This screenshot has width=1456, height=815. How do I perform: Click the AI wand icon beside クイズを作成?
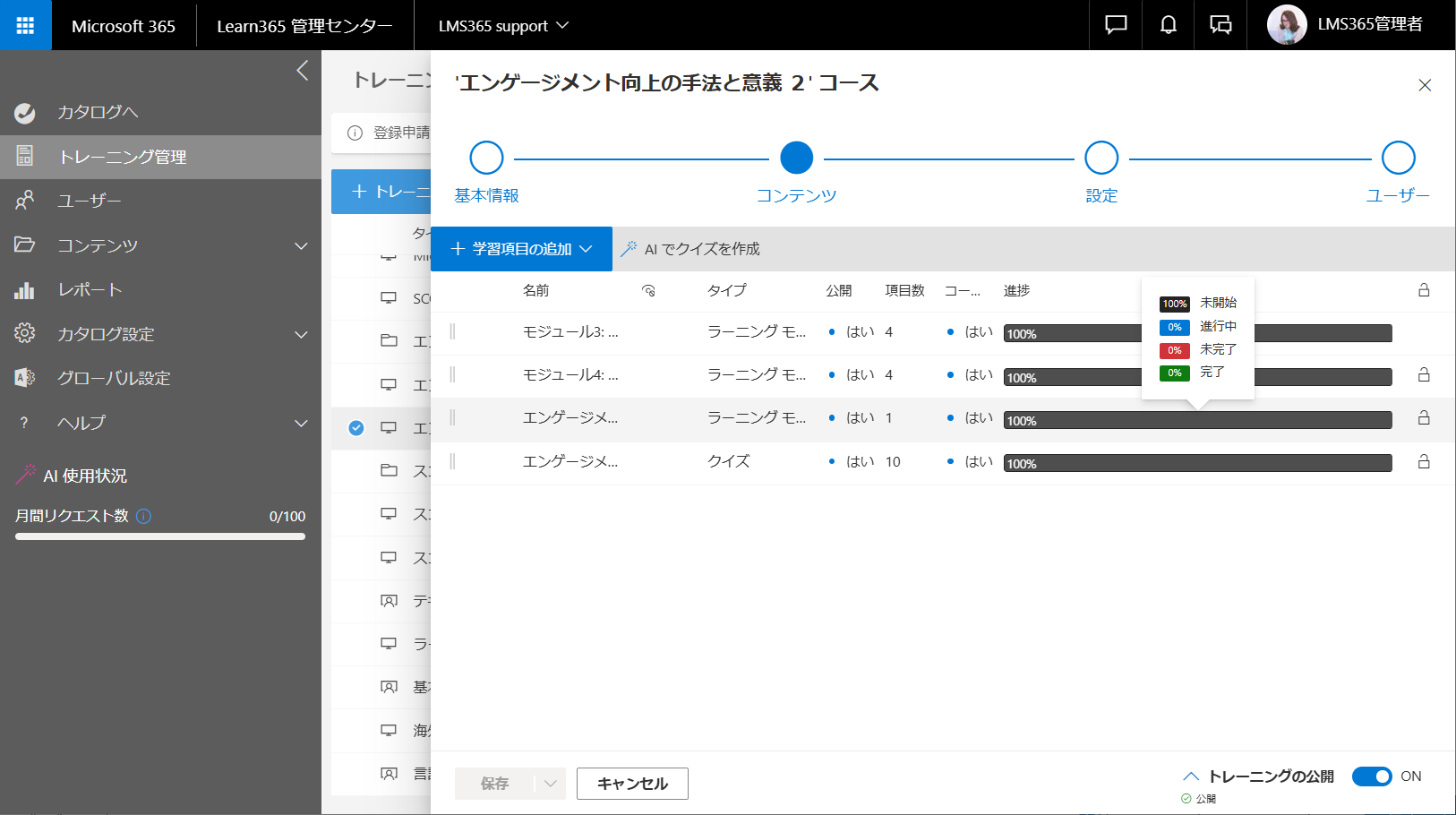coord(629,249)
